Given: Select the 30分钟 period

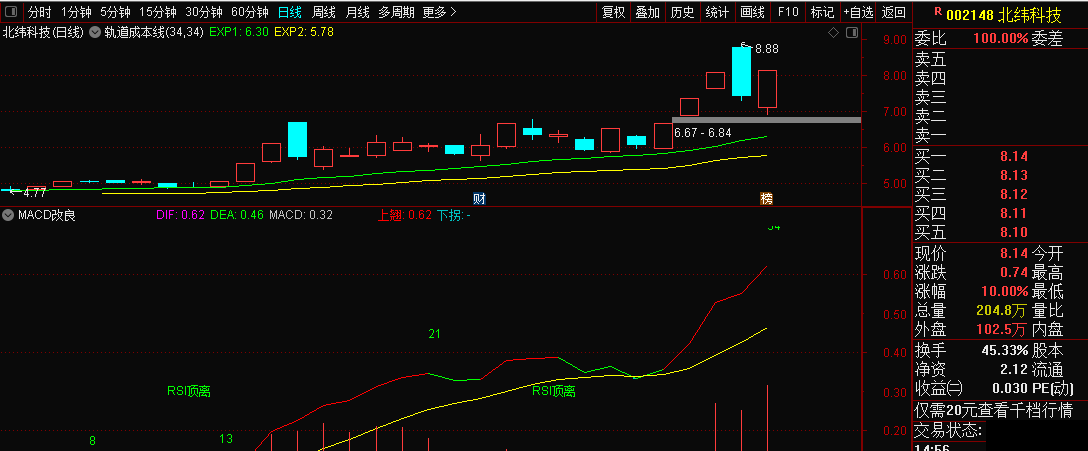Looking at the screenshot, I should point(203,12).
